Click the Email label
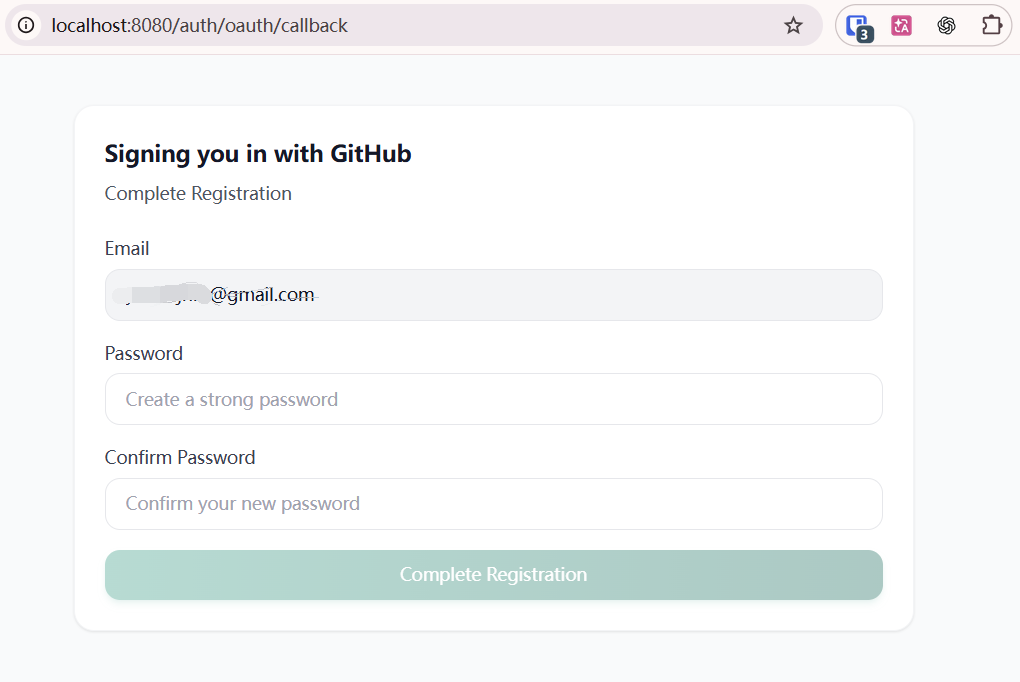This screenshot has width=1020, height=682. [127, 249]
